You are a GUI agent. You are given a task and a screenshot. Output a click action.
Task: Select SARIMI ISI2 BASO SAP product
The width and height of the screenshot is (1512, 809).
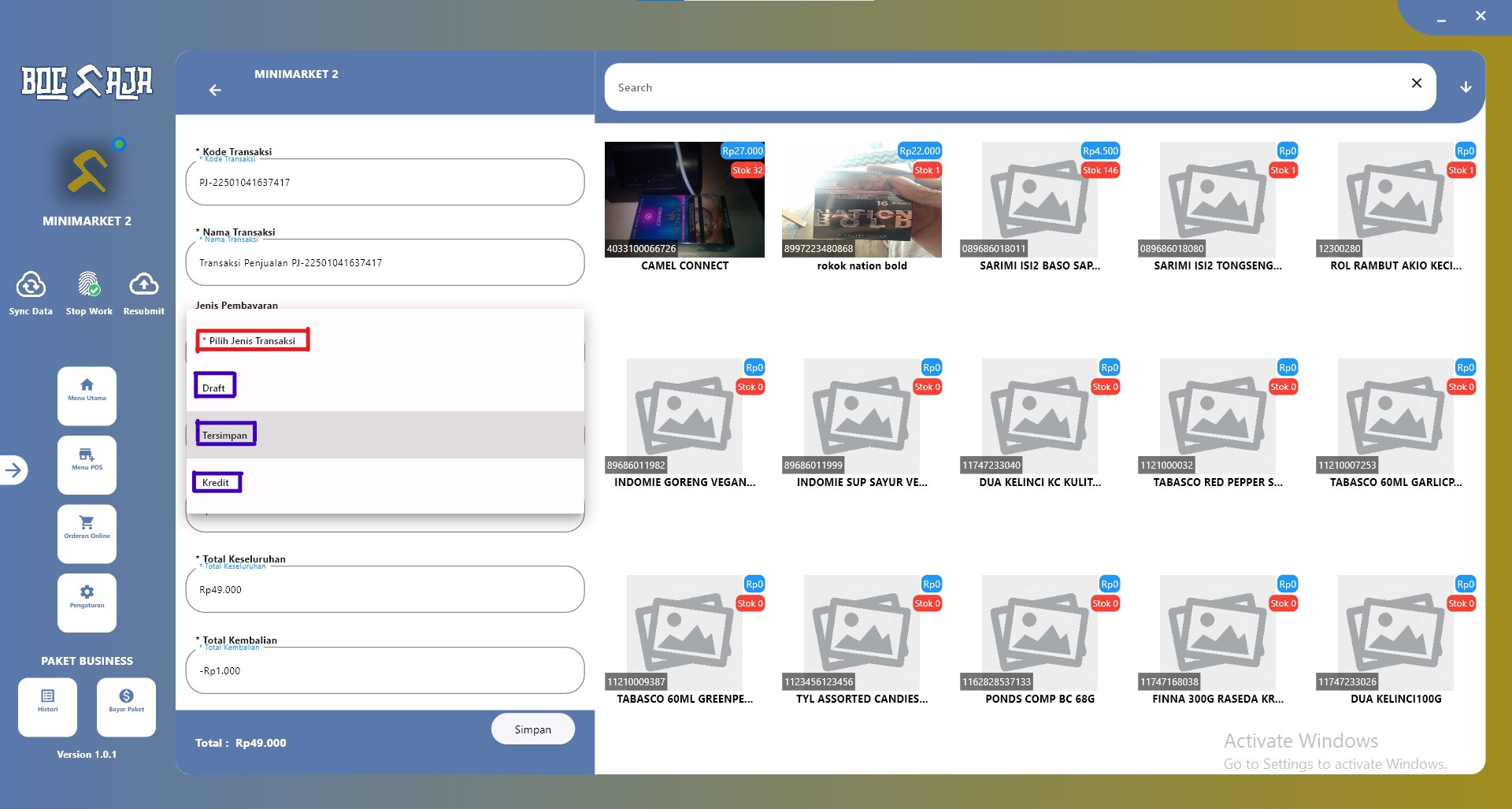[x=1039, y=199]
